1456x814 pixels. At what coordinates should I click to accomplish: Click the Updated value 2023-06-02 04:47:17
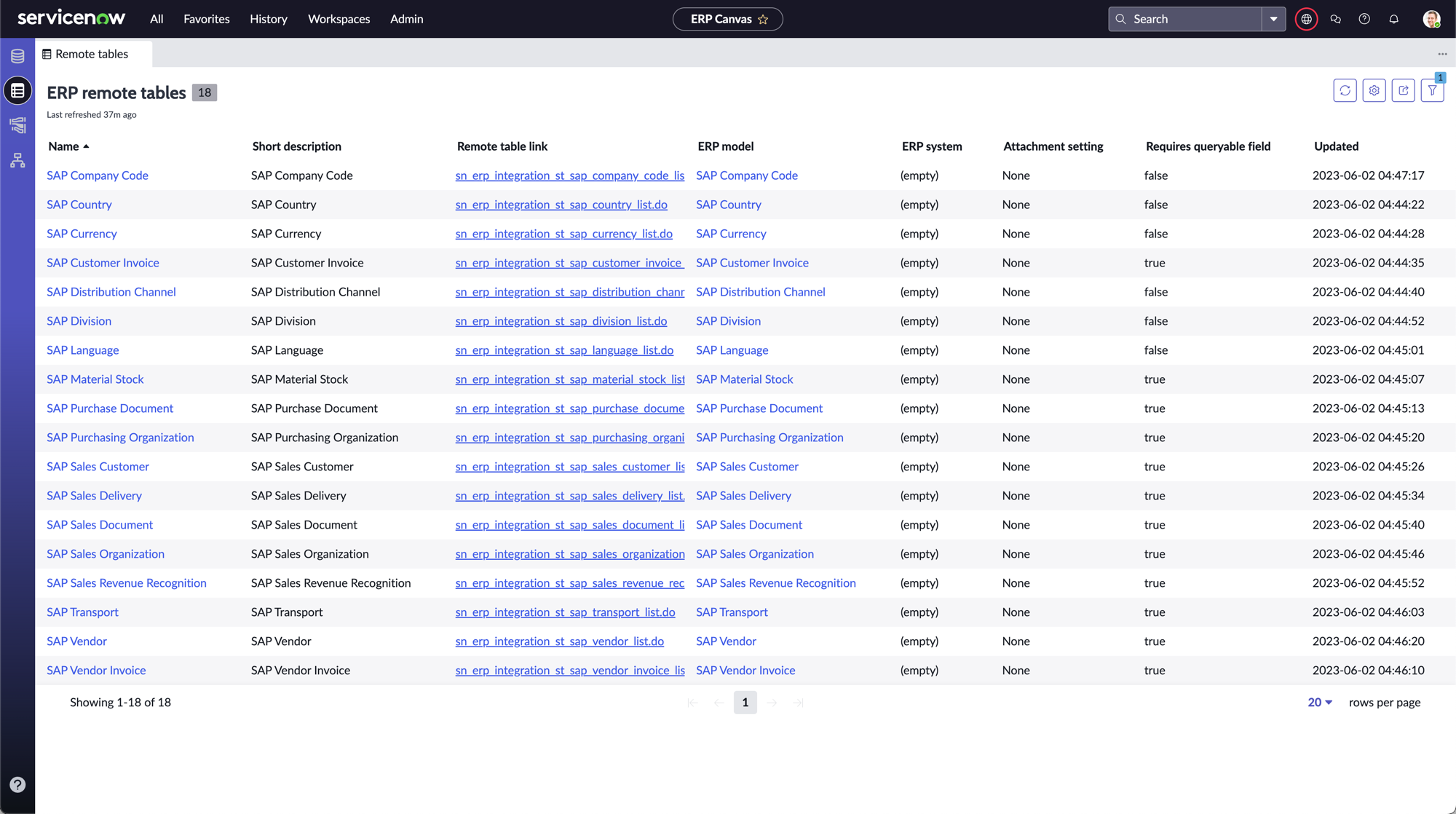tap(1368, 175)
